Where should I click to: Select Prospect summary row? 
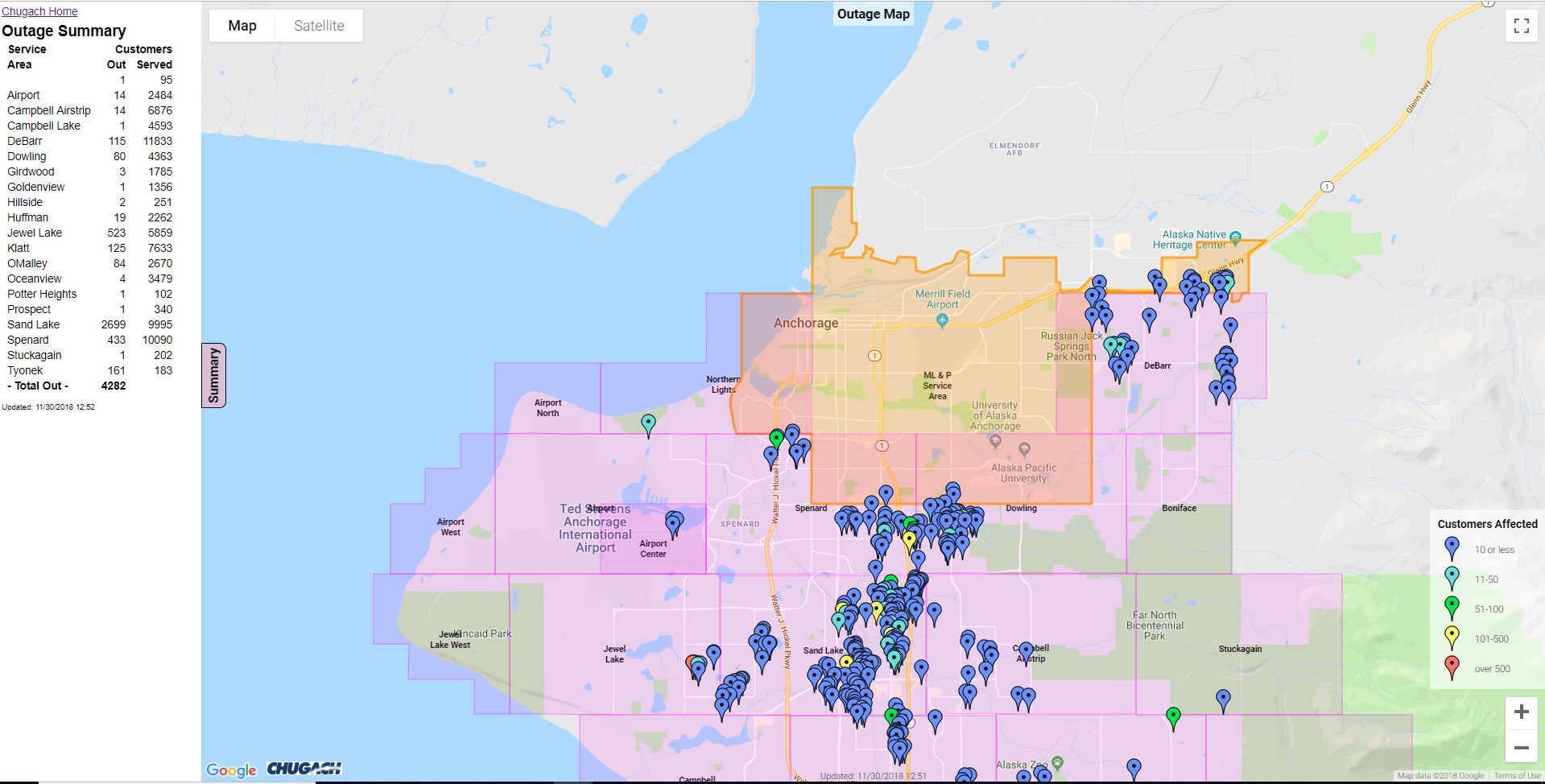[x=89, y=309]
